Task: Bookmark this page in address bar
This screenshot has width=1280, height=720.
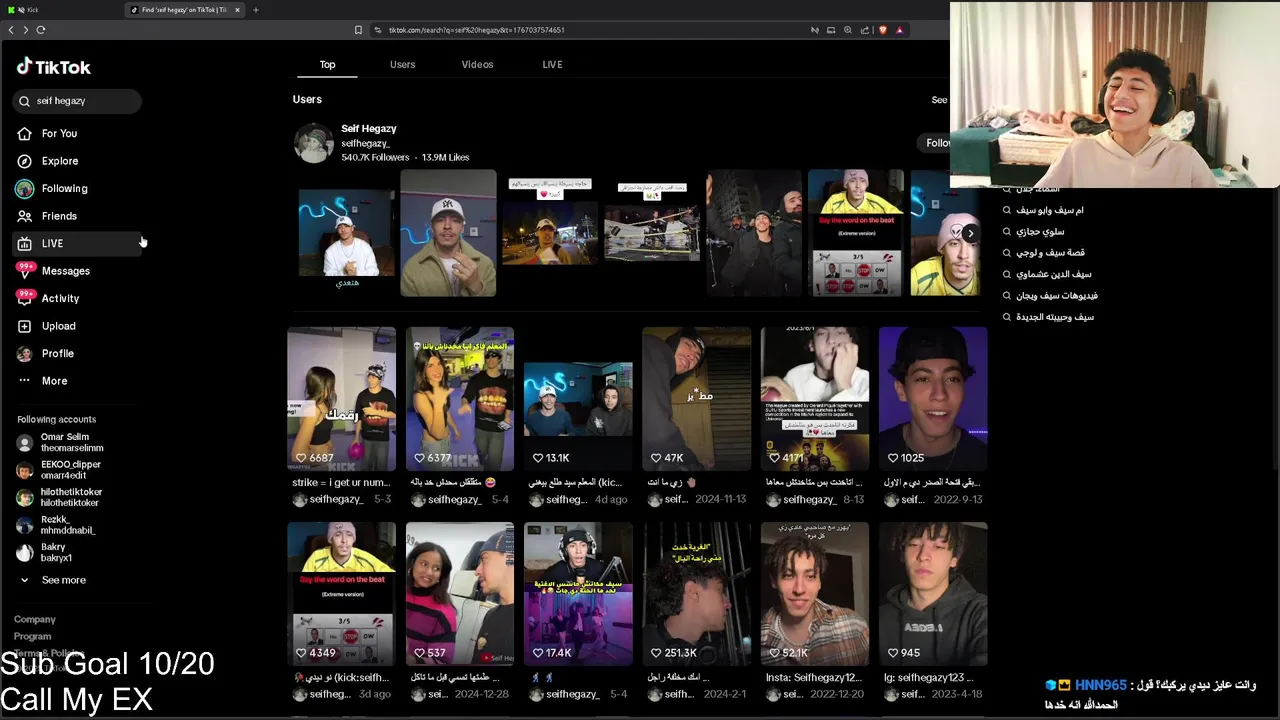Action: tap(359, 30)
